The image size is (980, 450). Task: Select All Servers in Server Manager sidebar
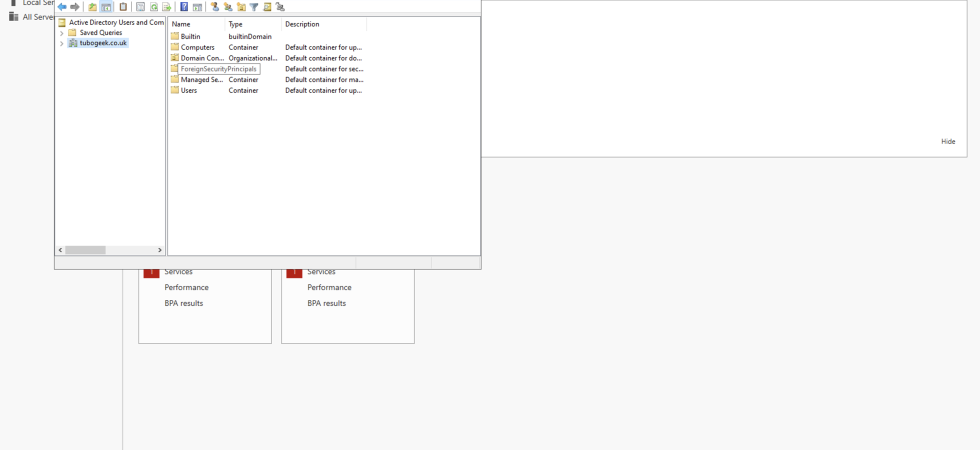pyautogui.click(x=38, y=17)
